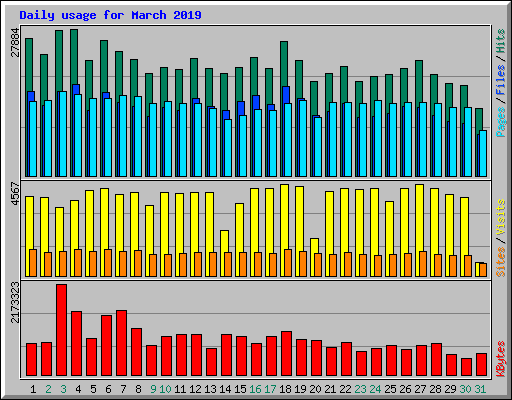
Task: Click day label 12 on the x-axis
Action: point(195,389)
